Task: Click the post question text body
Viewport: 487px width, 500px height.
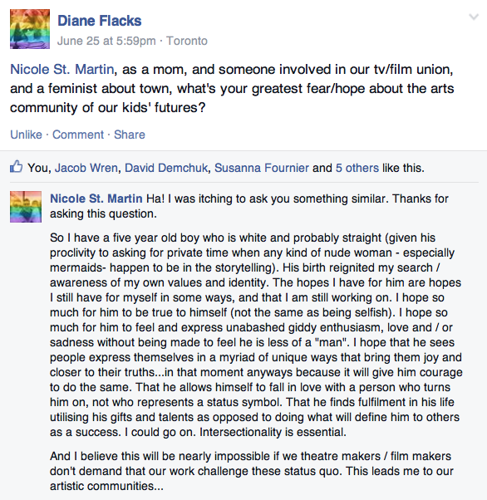Action: pos(232,88)
